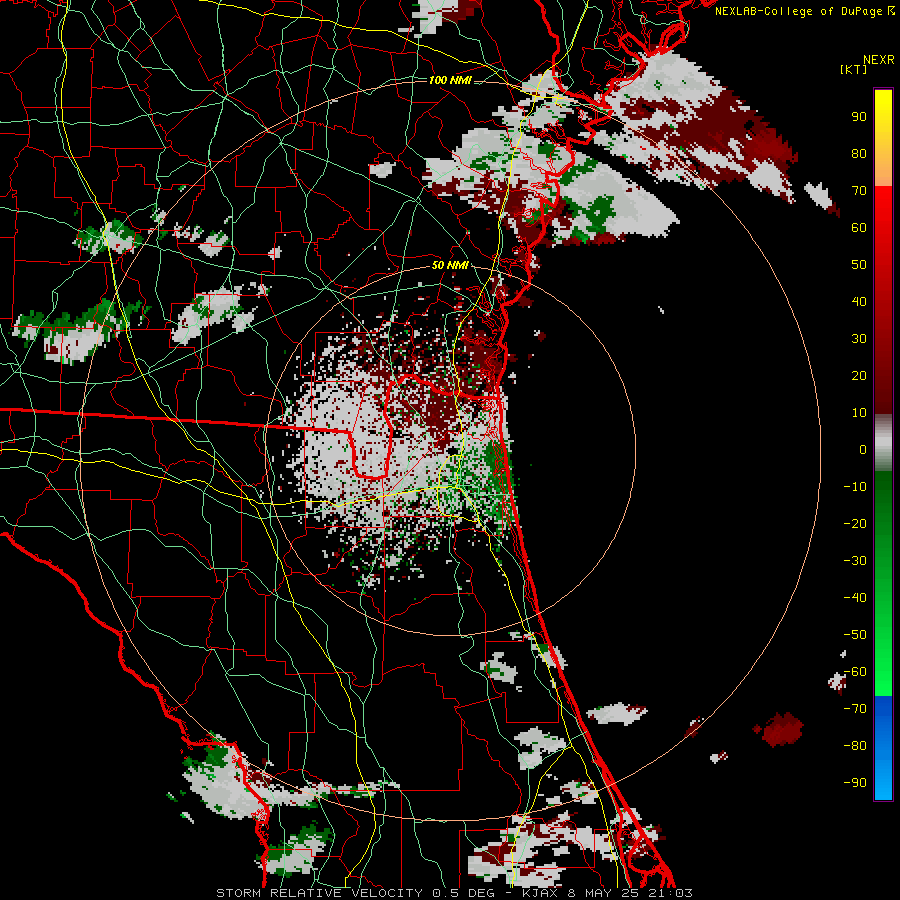The image size is (900, 900).
Task: Click the 90 value on velocity scale
Action: 859,117
